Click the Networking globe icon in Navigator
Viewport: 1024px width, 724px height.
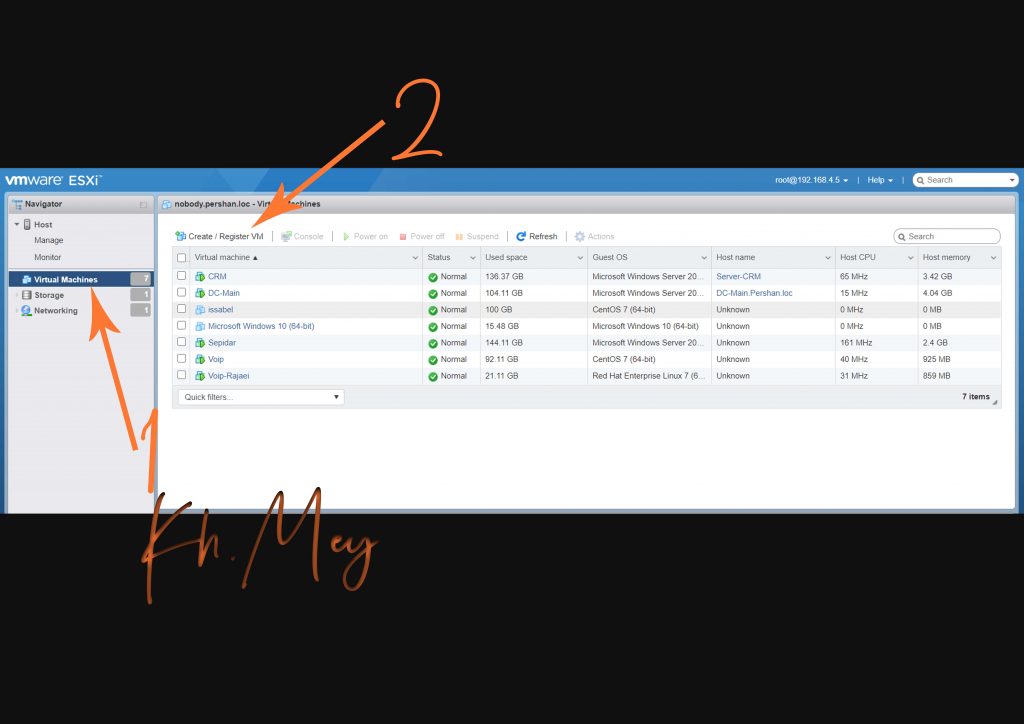[x=26, y=311]
